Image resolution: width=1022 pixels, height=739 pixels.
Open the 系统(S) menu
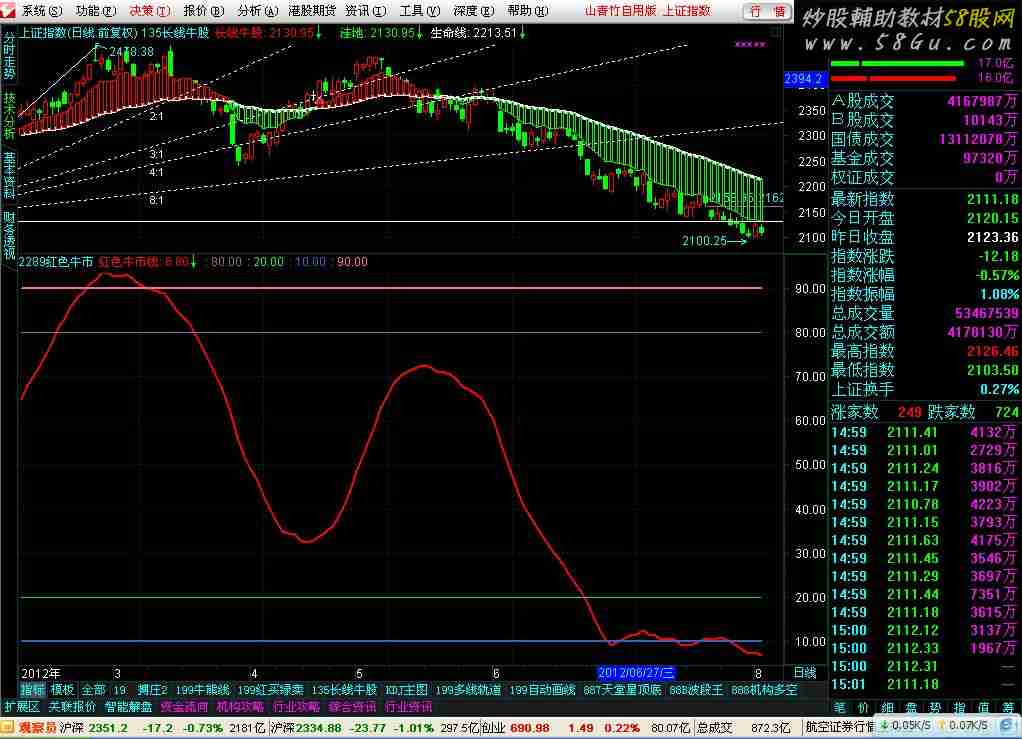click(x=42, y=11)
